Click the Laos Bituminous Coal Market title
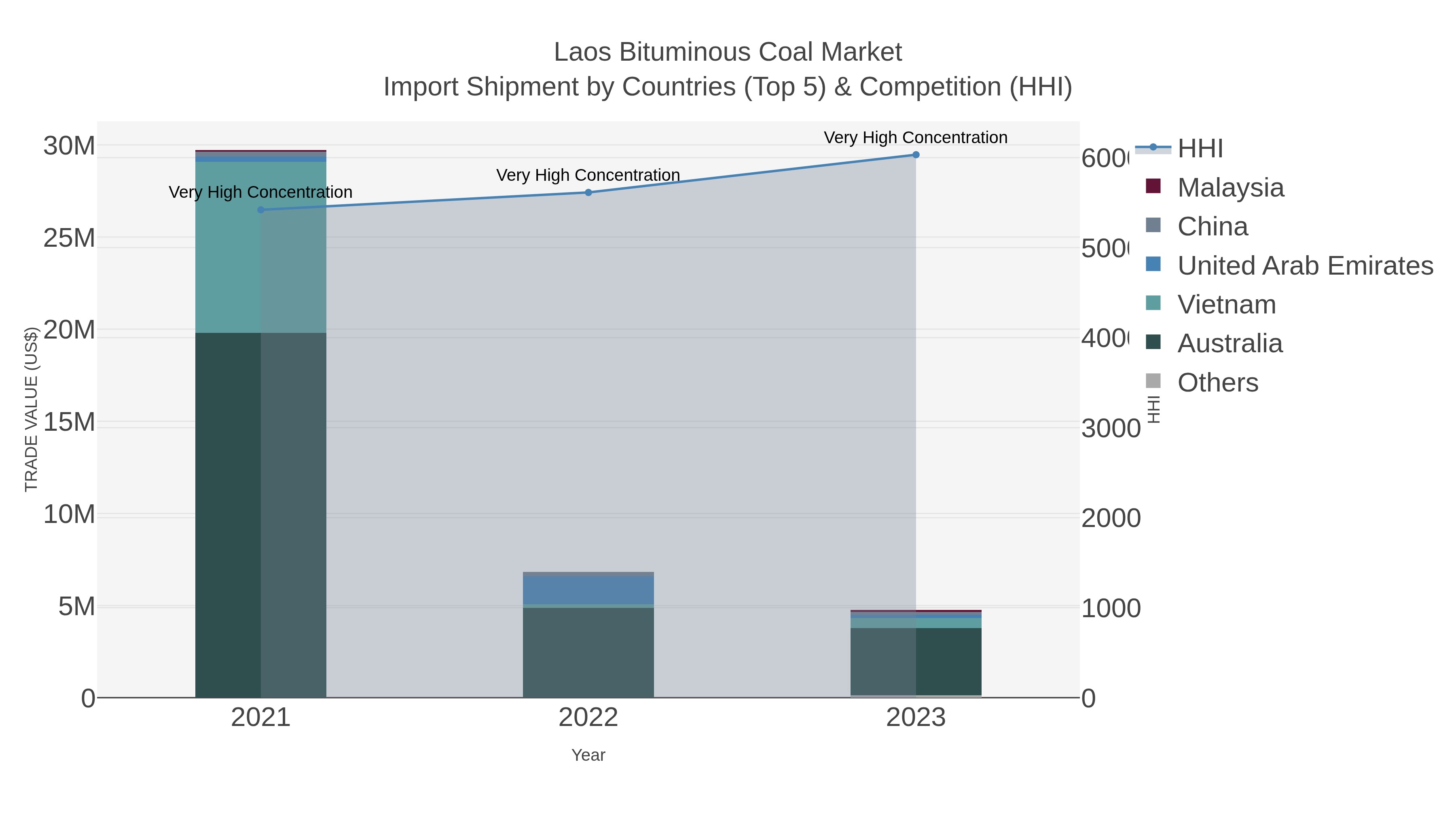The width and height of the screenshot is (1456, 819). [728, 52]
